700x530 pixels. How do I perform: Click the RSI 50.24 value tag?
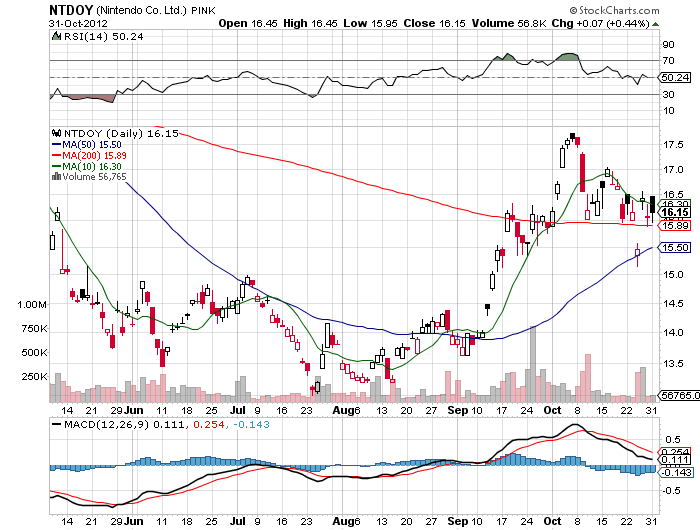[675, 78]
